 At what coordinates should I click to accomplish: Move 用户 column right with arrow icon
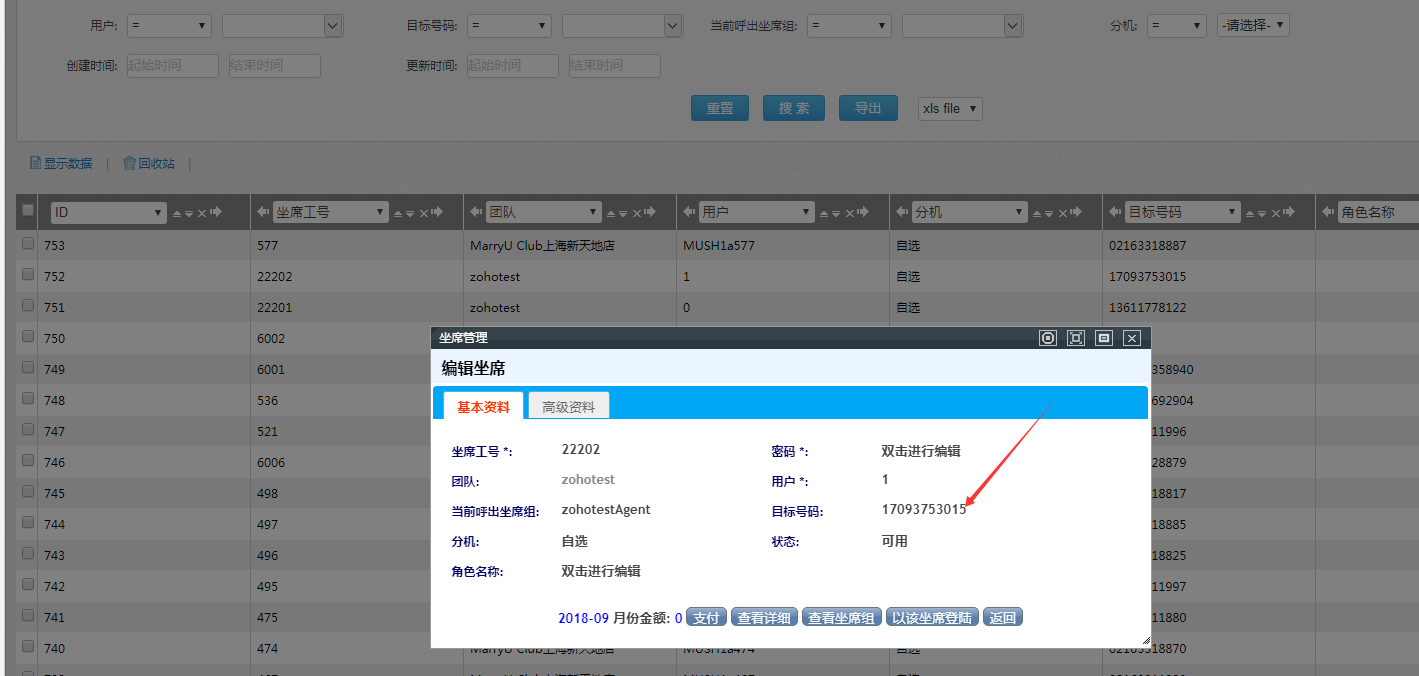tap(864, 212)
